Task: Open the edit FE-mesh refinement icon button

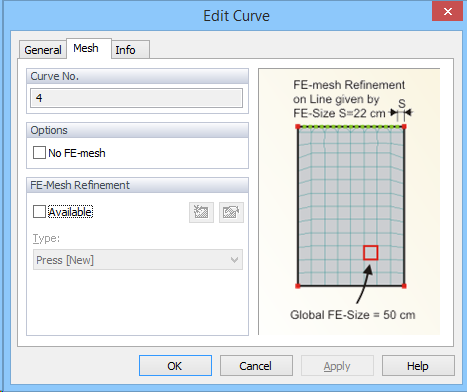Action: coord(231,212)
